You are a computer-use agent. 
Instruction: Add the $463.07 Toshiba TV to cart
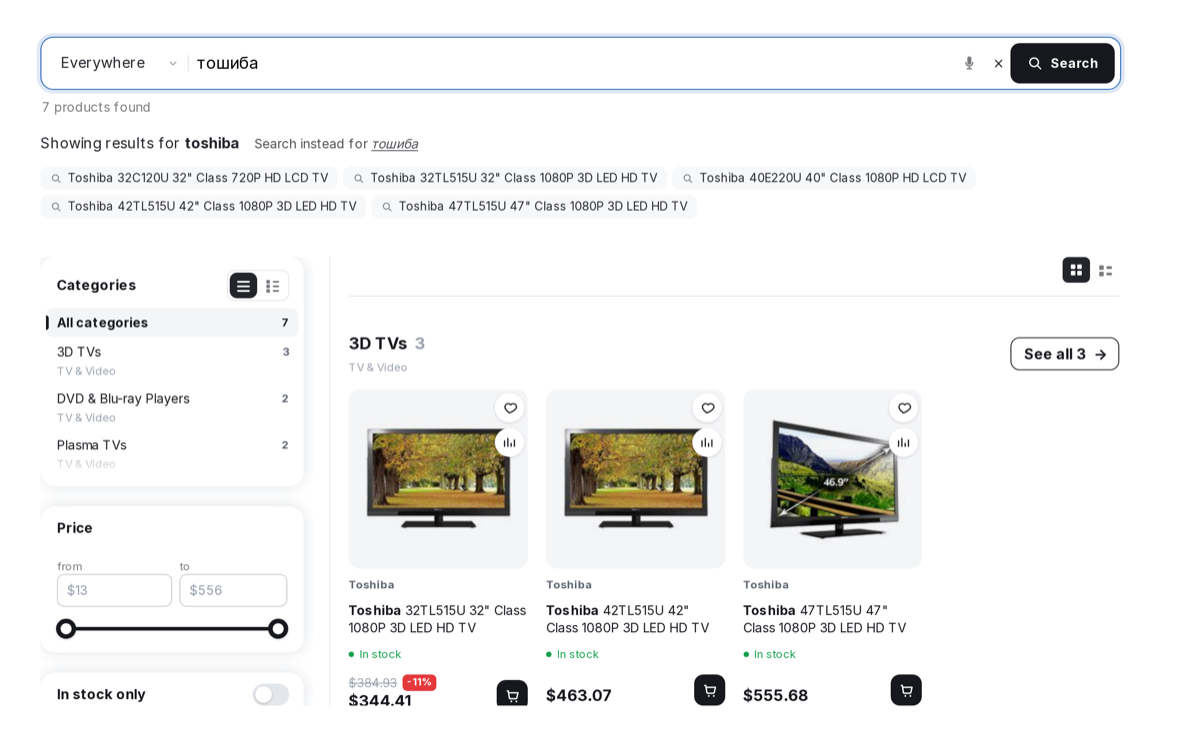point(710,690)
